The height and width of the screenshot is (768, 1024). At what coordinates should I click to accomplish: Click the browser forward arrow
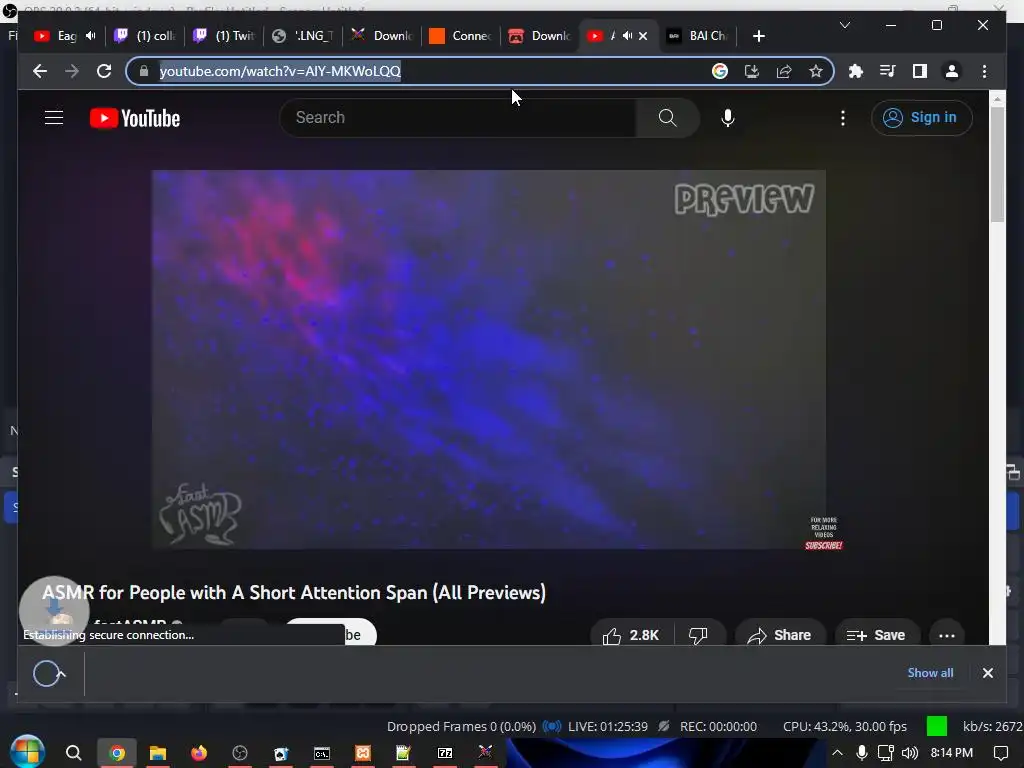click(x=72, y=71)
